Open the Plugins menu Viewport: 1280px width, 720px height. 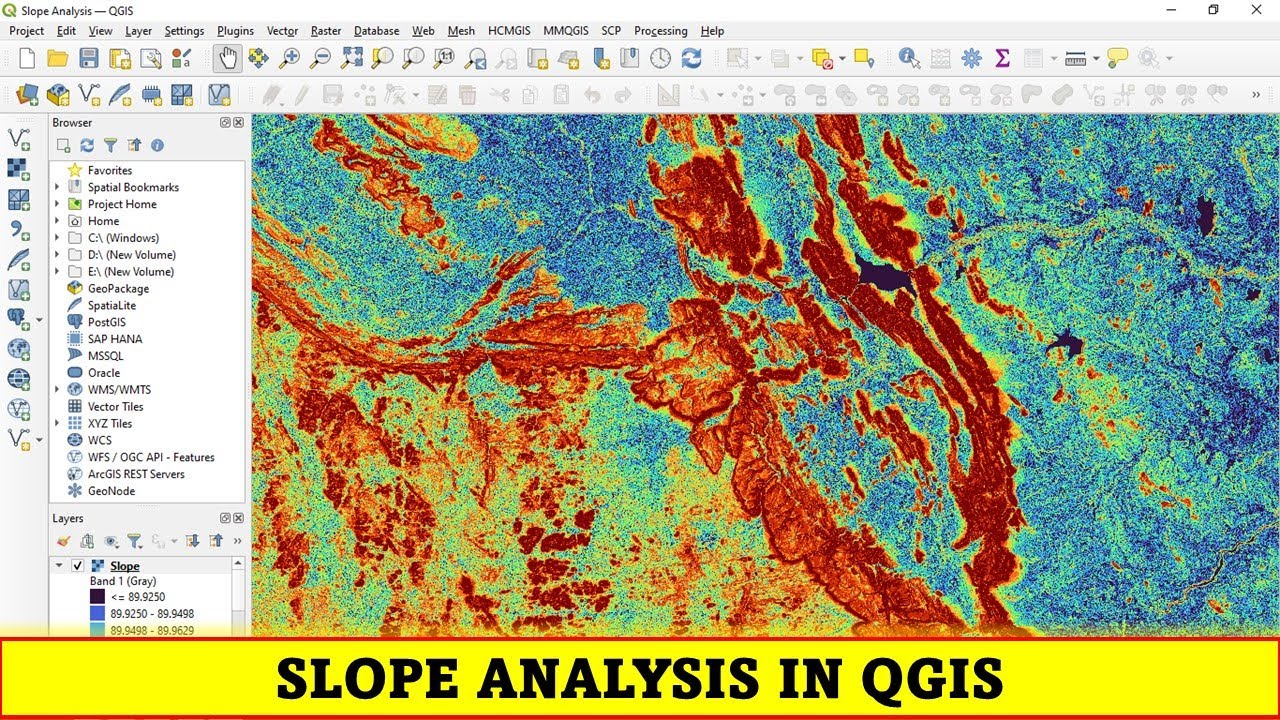coord(235,31)
